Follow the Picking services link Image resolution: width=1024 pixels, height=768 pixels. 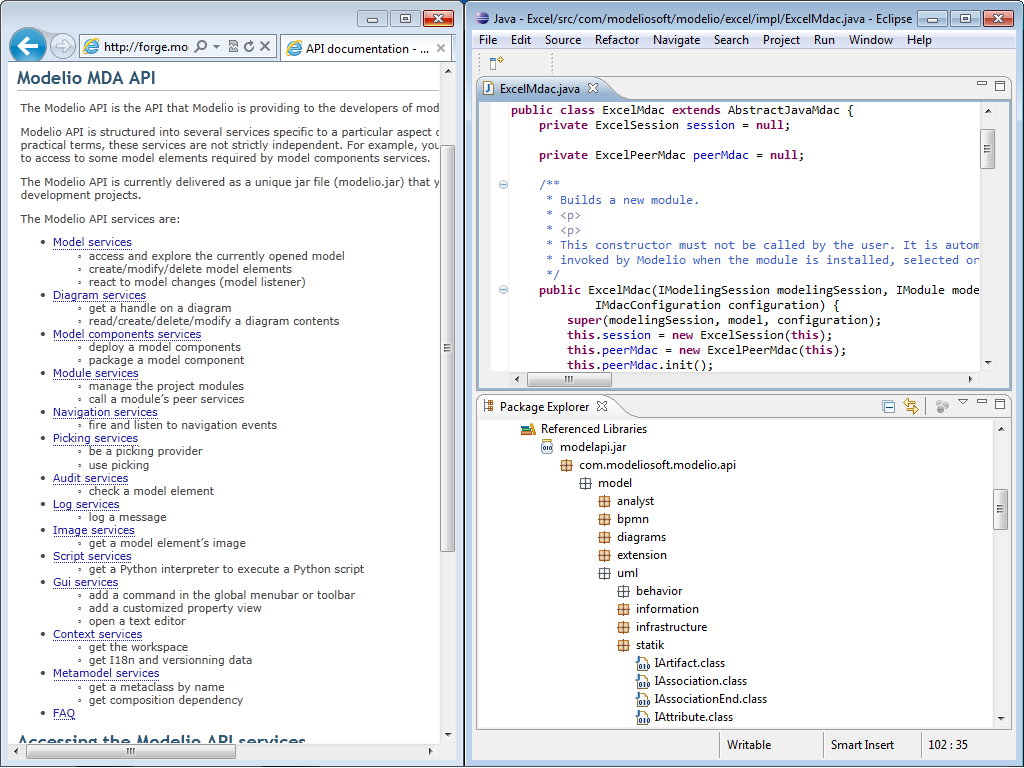pyautogui.click(x=95, y=438)
